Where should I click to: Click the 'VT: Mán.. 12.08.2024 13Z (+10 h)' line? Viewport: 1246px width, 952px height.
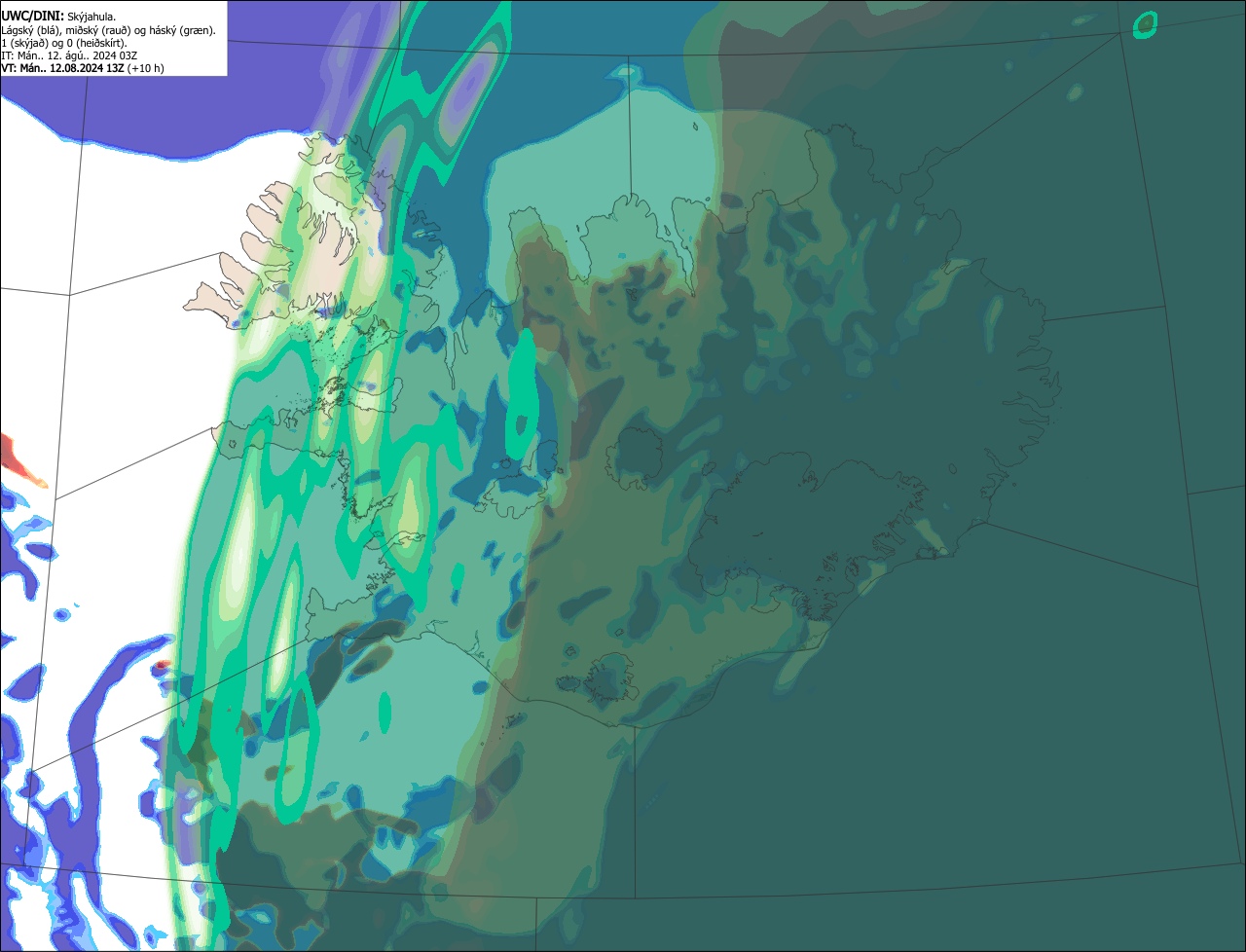click(83, 68)
